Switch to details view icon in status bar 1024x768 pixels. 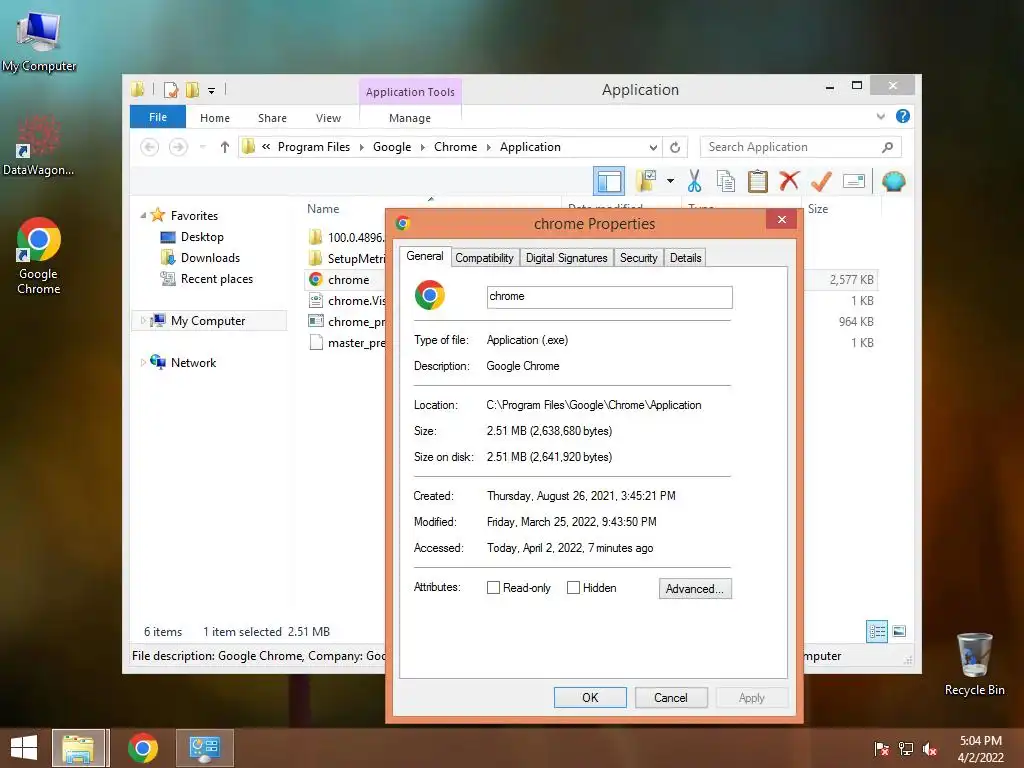pos(876,632)
